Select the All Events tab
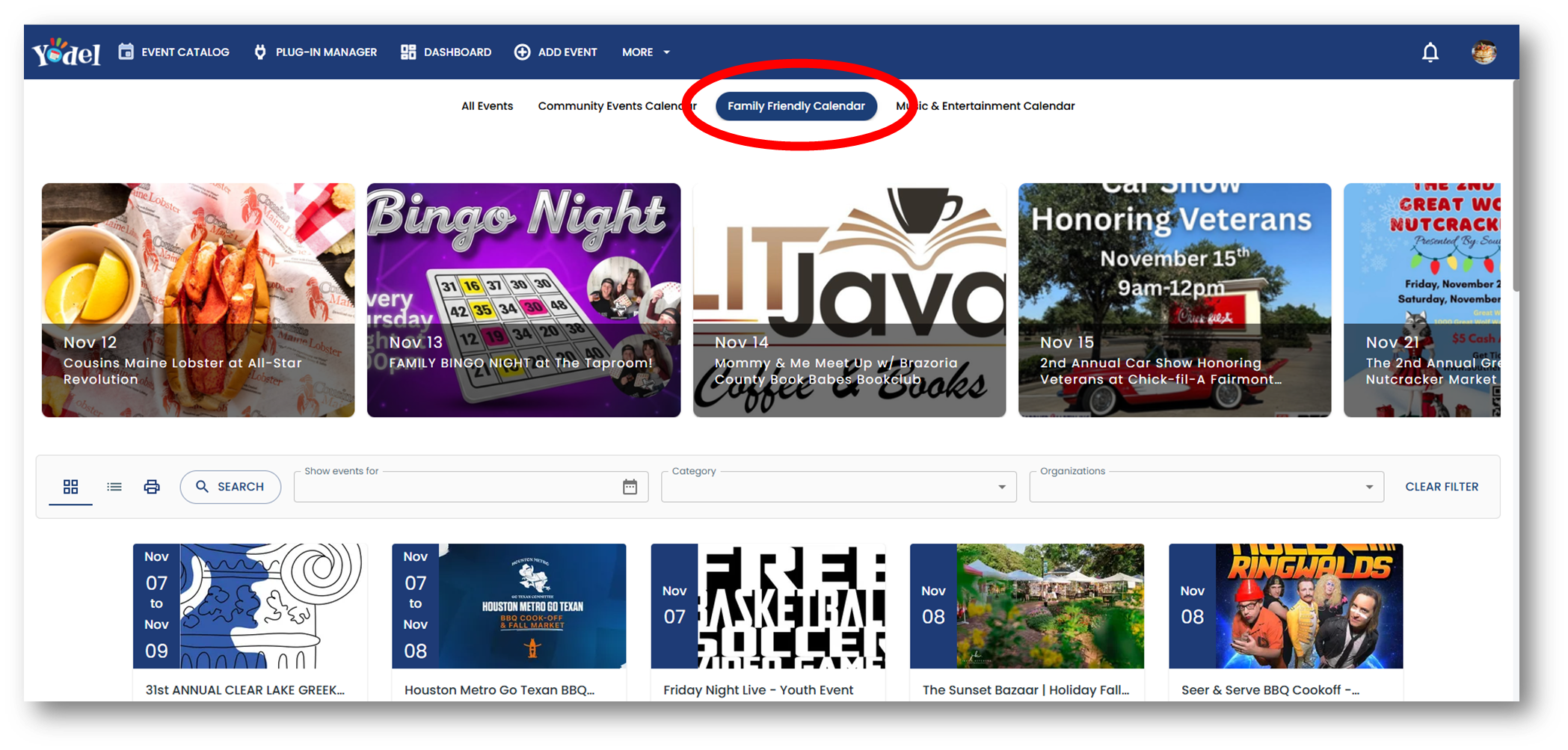The height and width of the screenshot is (750, 1568). pos(487,105)
